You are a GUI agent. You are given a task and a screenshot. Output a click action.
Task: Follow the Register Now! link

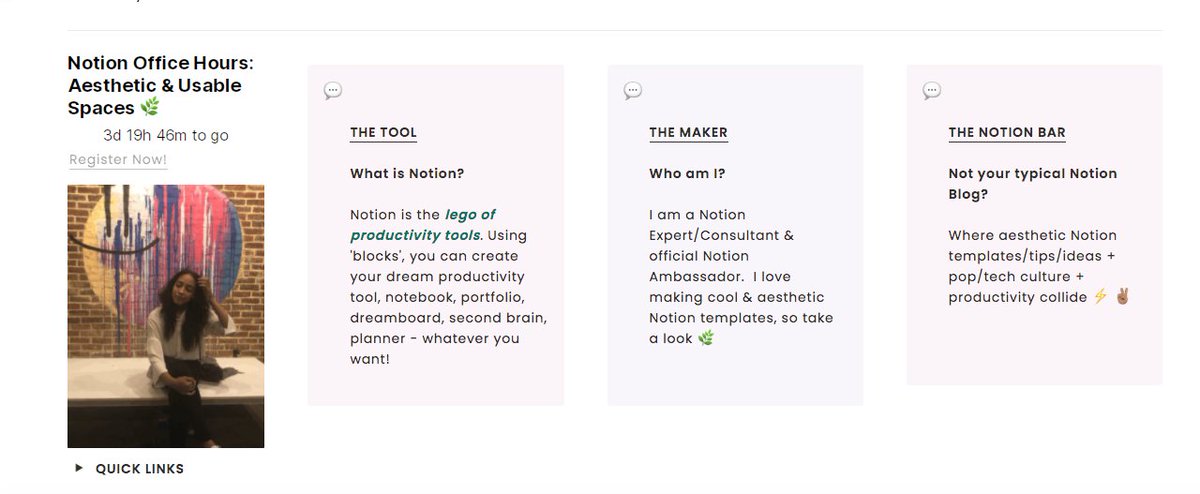click(118, 160)
